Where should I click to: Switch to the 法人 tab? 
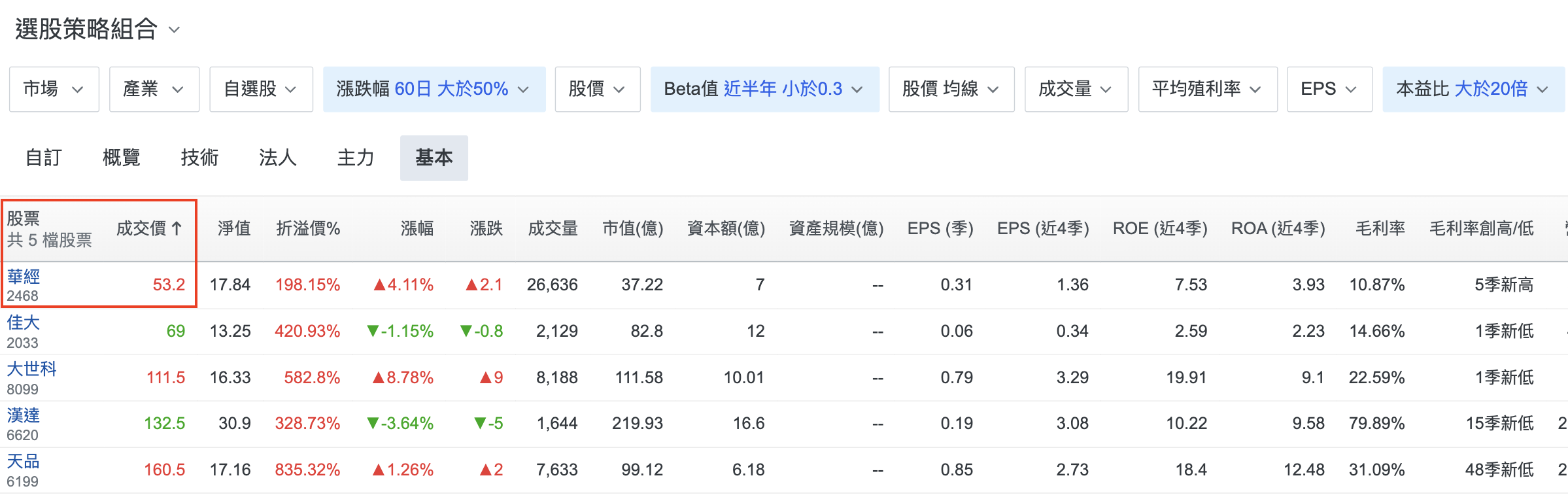[x=278, y=158]
